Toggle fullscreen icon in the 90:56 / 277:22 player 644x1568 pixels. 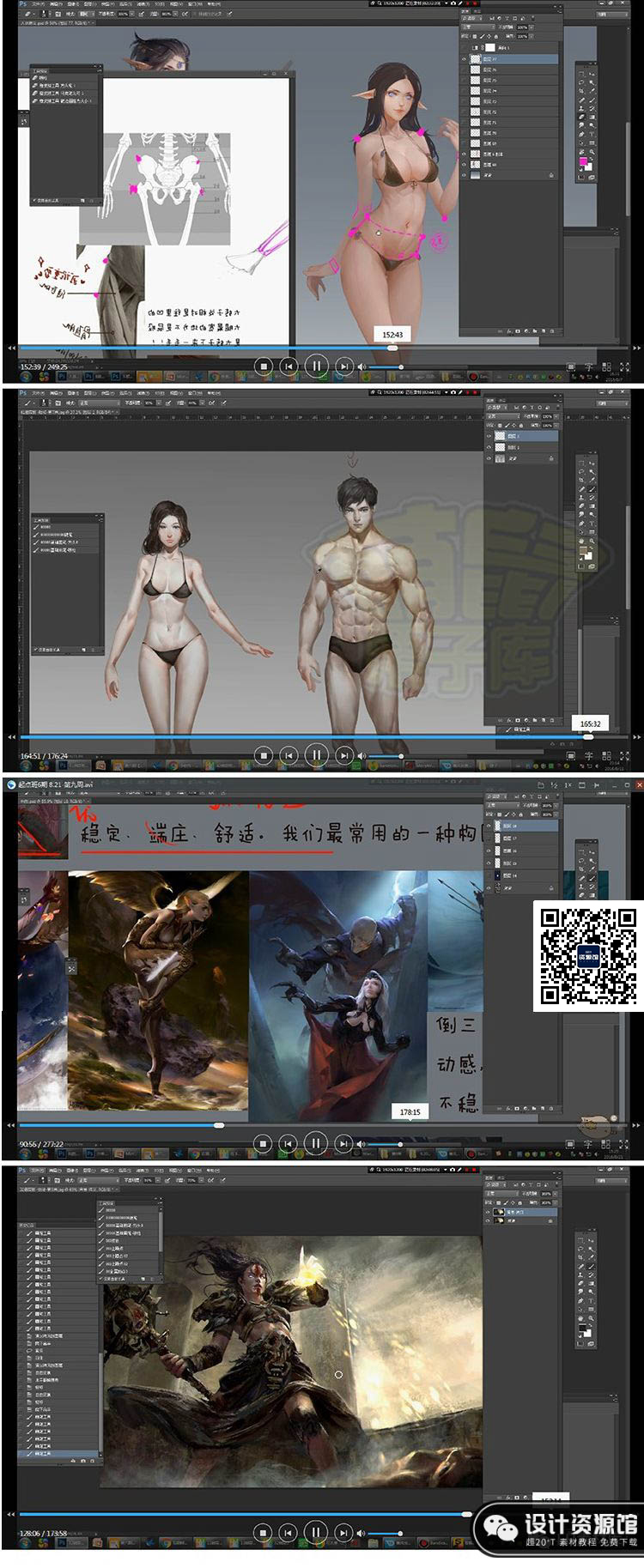[x=624, y=1144]
